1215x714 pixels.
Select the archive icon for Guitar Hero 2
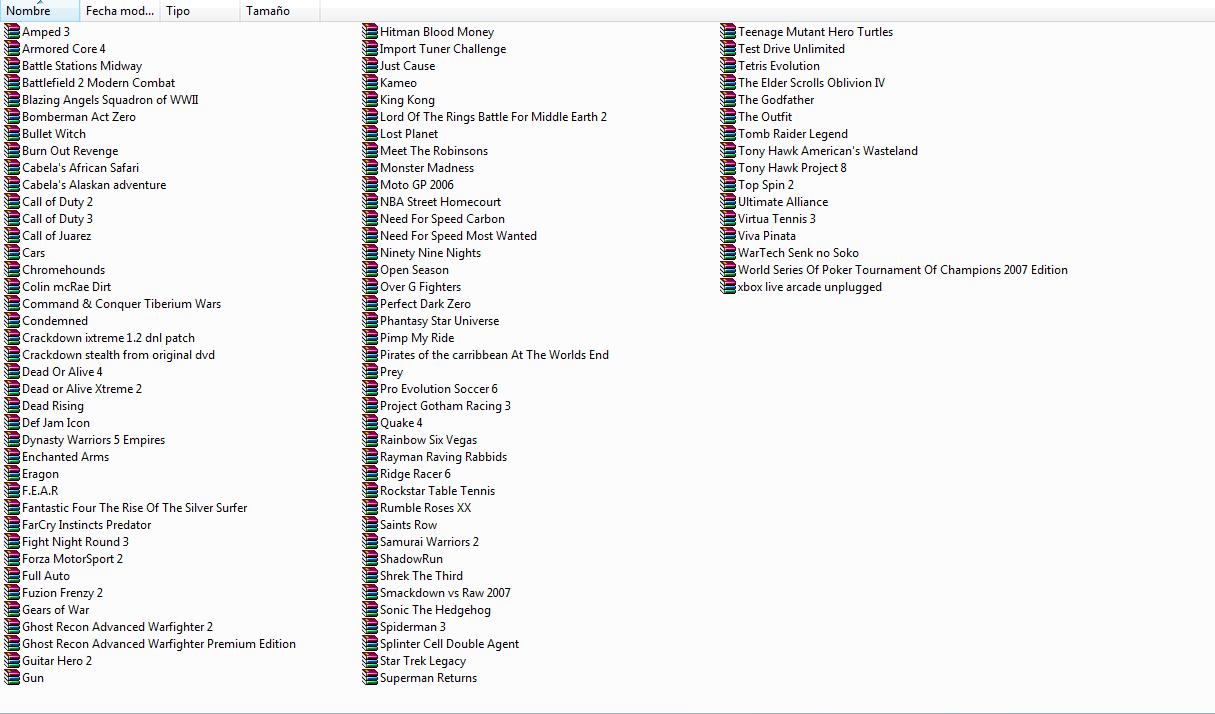tap(12, 661)
